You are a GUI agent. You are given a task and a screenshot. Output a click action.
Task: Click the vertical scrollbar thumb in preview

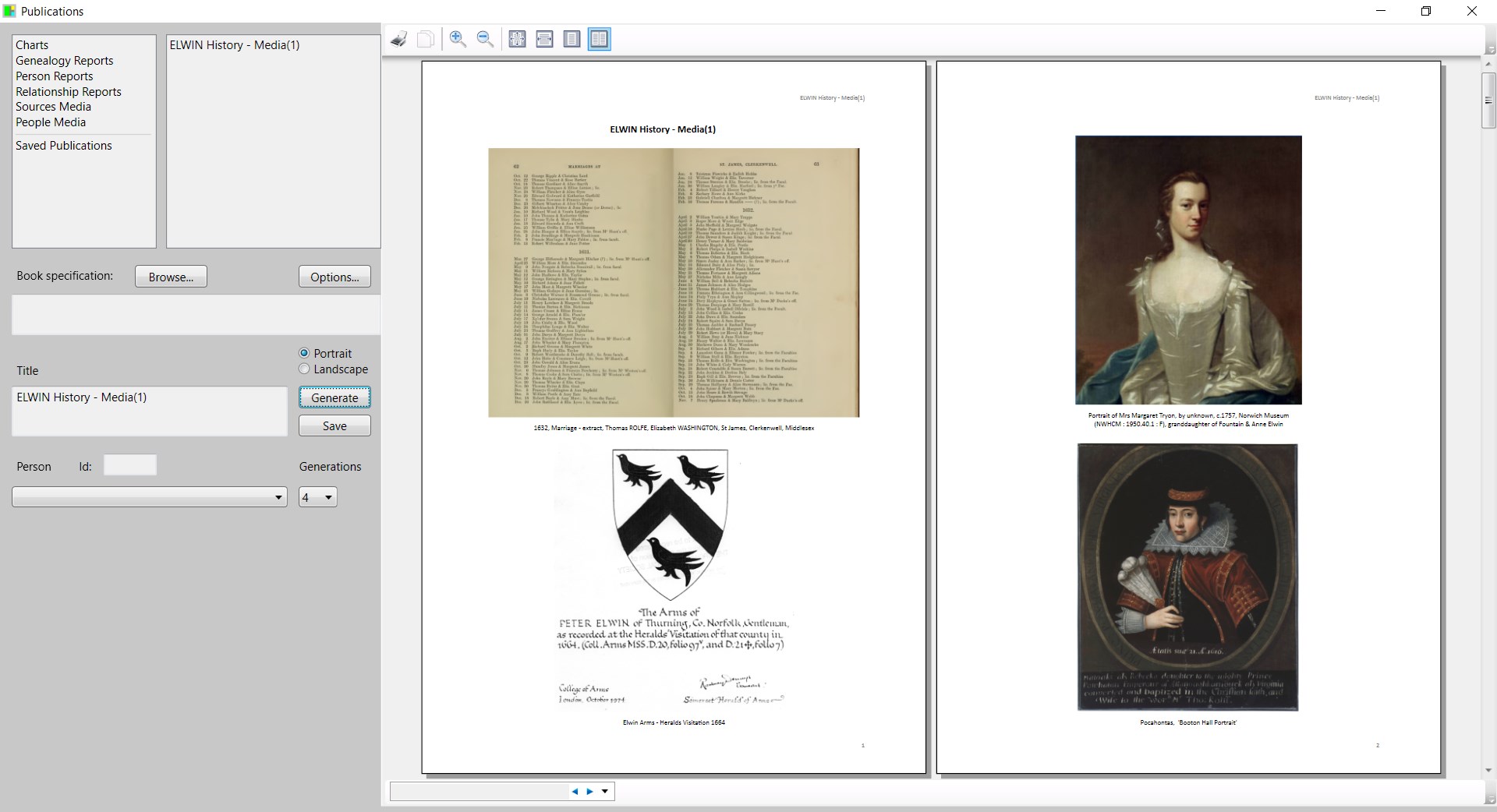pyautogui.click(x=1488, y=100)
